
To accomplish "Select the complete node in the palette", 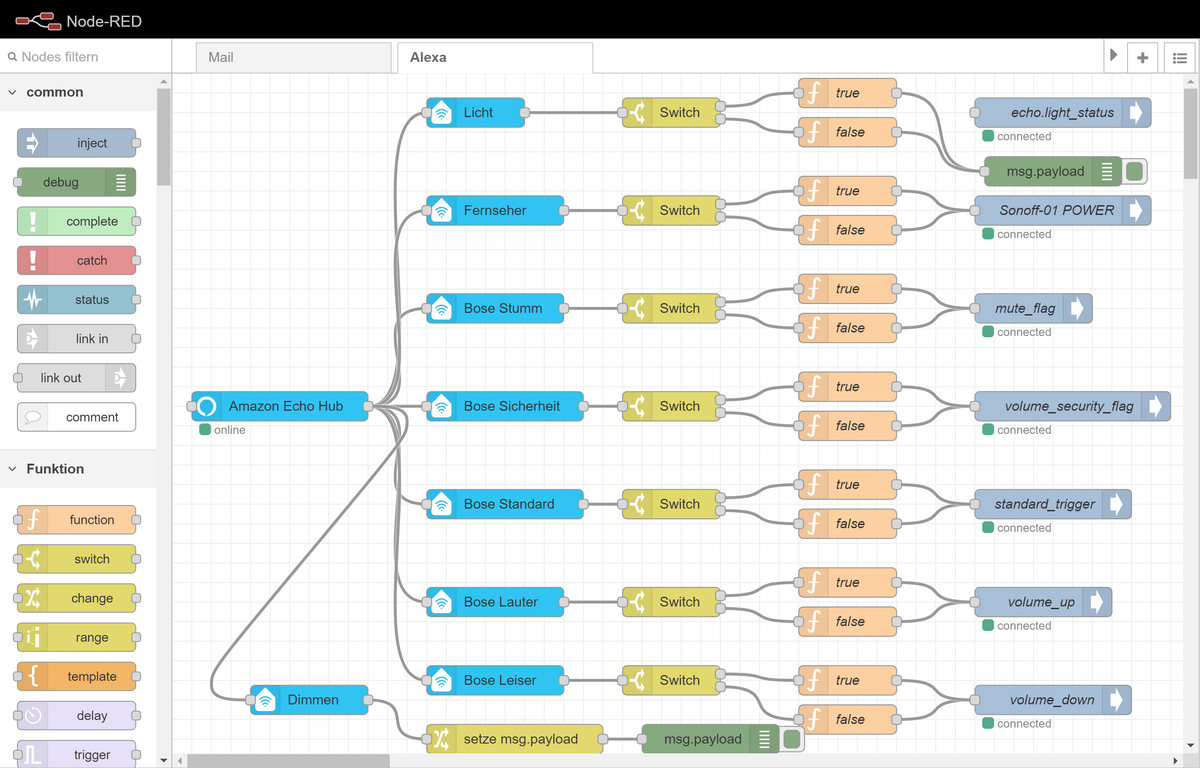I will click(77, 221).
